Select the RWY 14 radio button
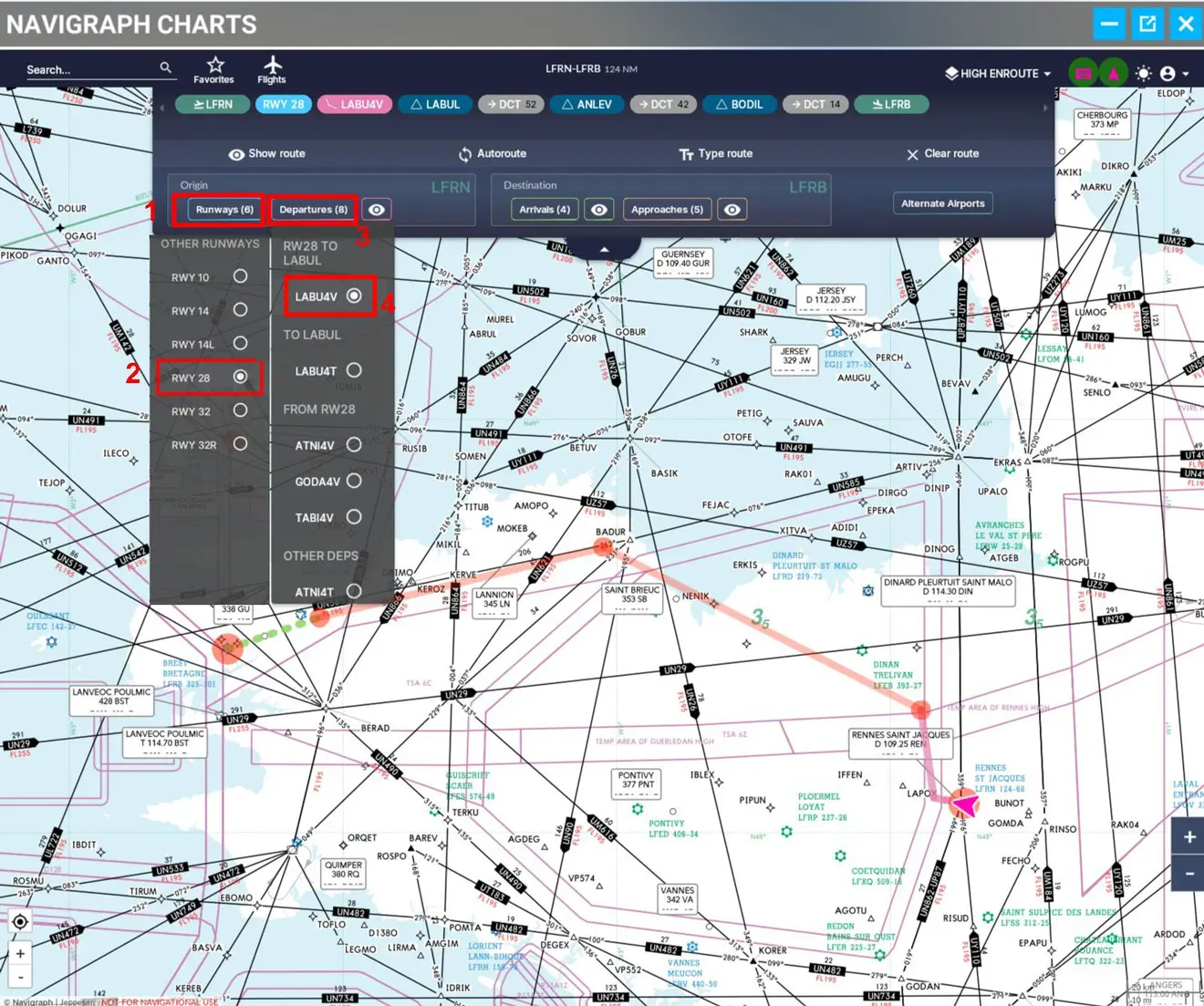Image resolution: width=1204 pixels, height=1006 pixels. click(240, 310)
